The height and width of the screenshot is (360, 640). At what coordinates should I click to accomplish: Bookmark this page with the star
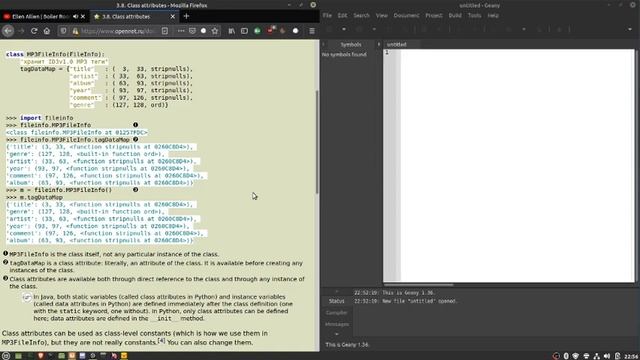pyautogui.click(x=215, y=31)
